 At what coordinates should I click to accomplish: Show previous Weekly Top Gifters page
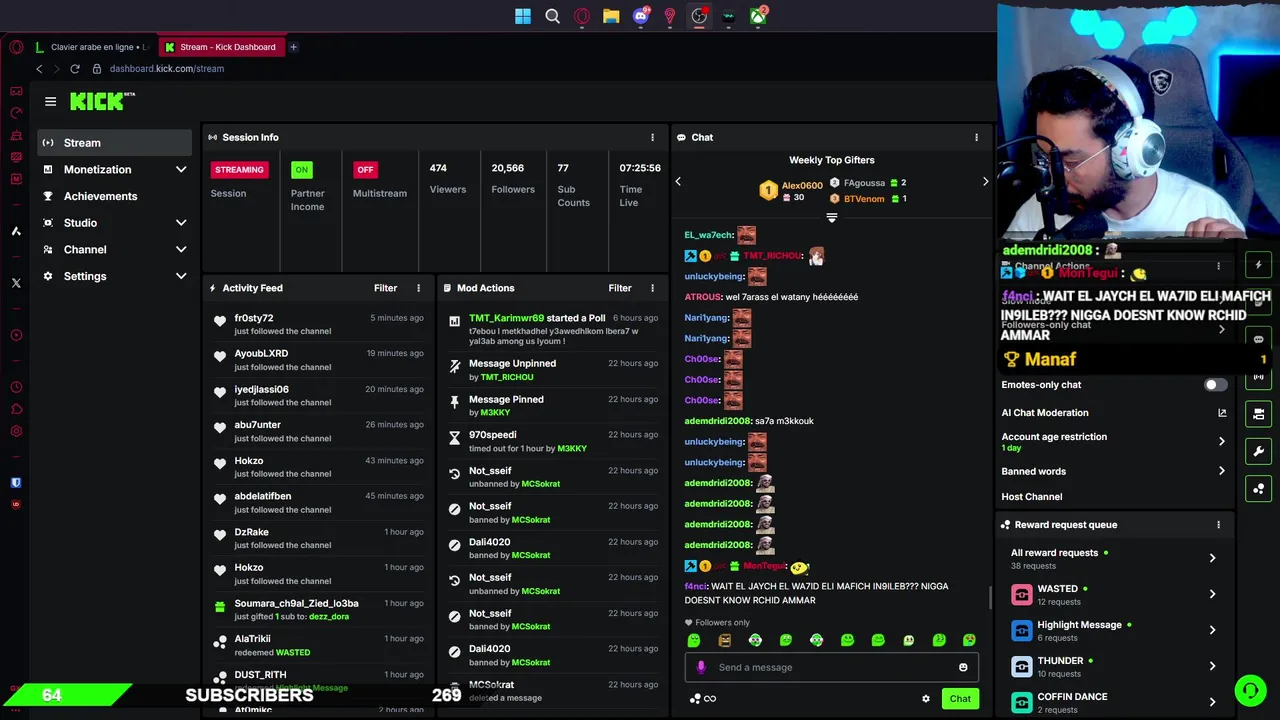tap(678, 182)
